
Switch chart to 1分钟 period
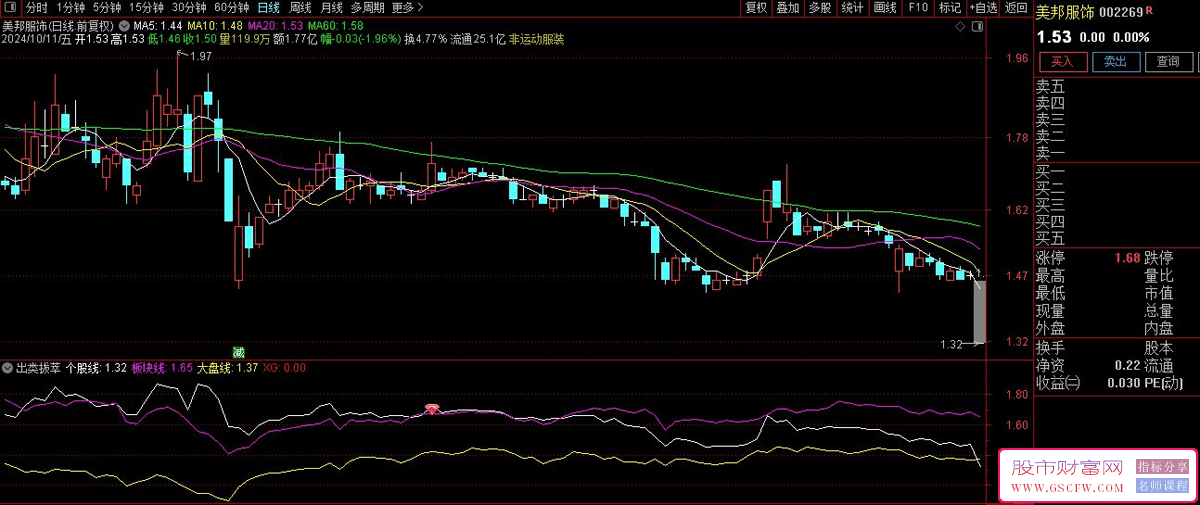tap(71, 7)
